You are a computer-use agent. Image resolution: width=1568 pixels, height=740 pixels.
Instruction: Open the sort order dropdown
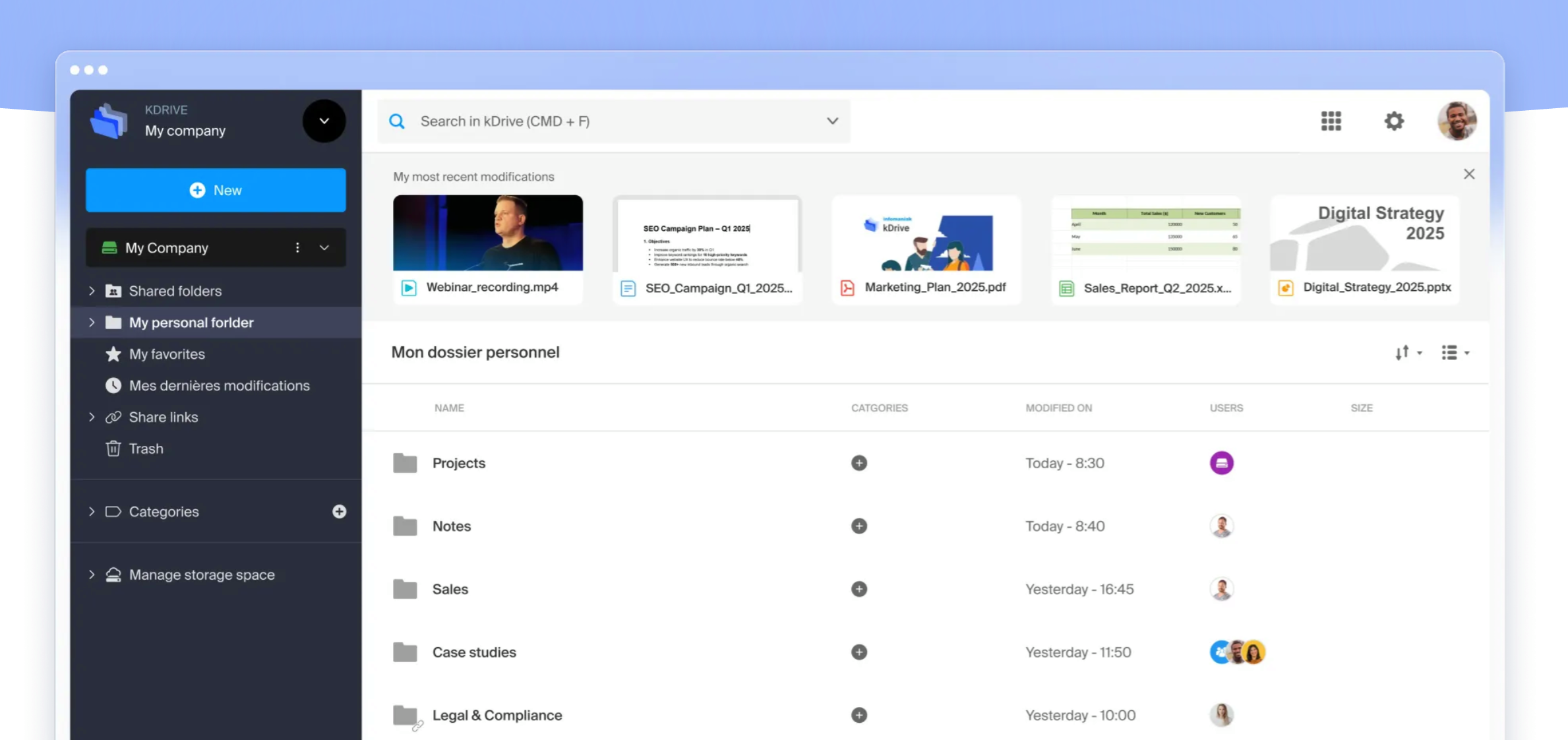pos(1408,353)
